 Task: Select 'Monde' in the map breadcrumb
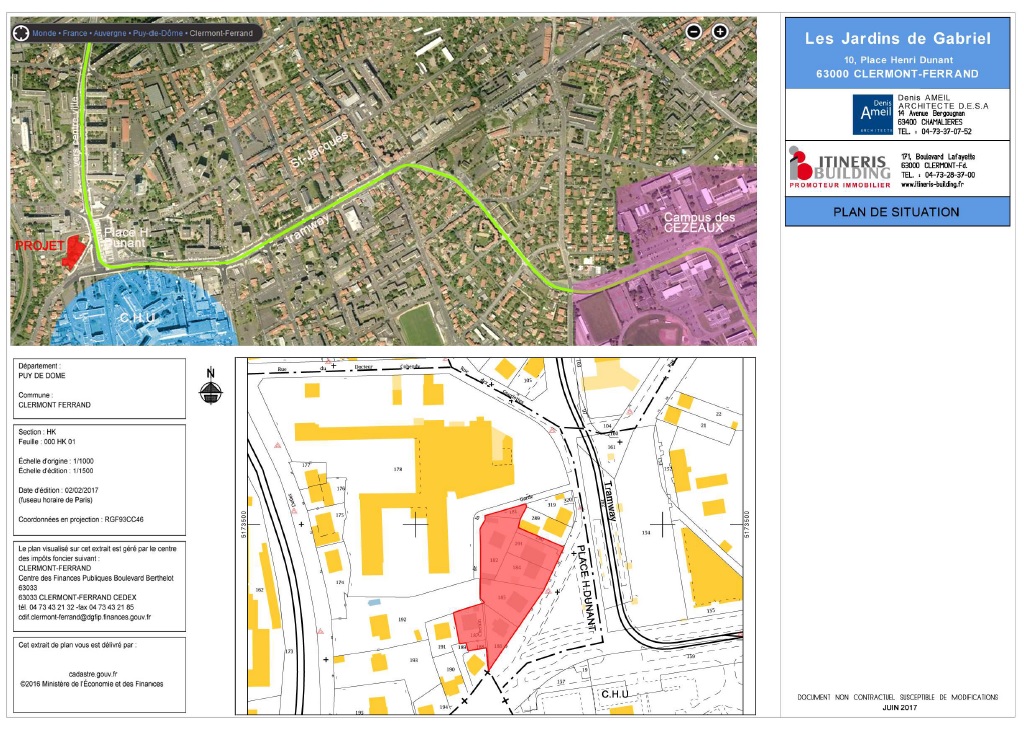(x=44, y=33)
